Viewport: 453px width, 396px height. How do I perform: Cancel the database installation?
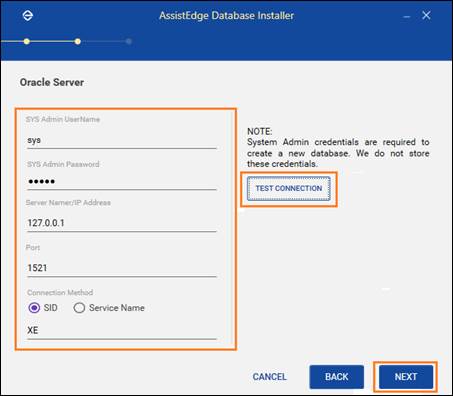(269, 377)
